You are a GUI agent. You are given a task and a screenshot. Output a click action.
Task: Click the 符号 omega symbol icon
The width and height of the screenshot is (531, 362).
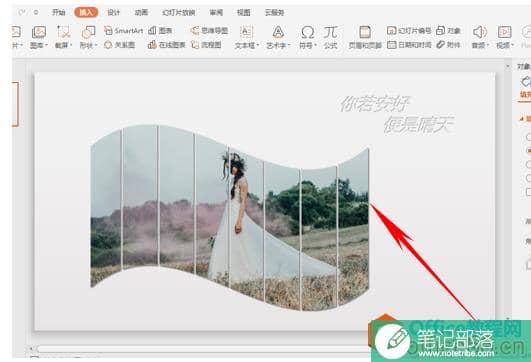(307, 33)
